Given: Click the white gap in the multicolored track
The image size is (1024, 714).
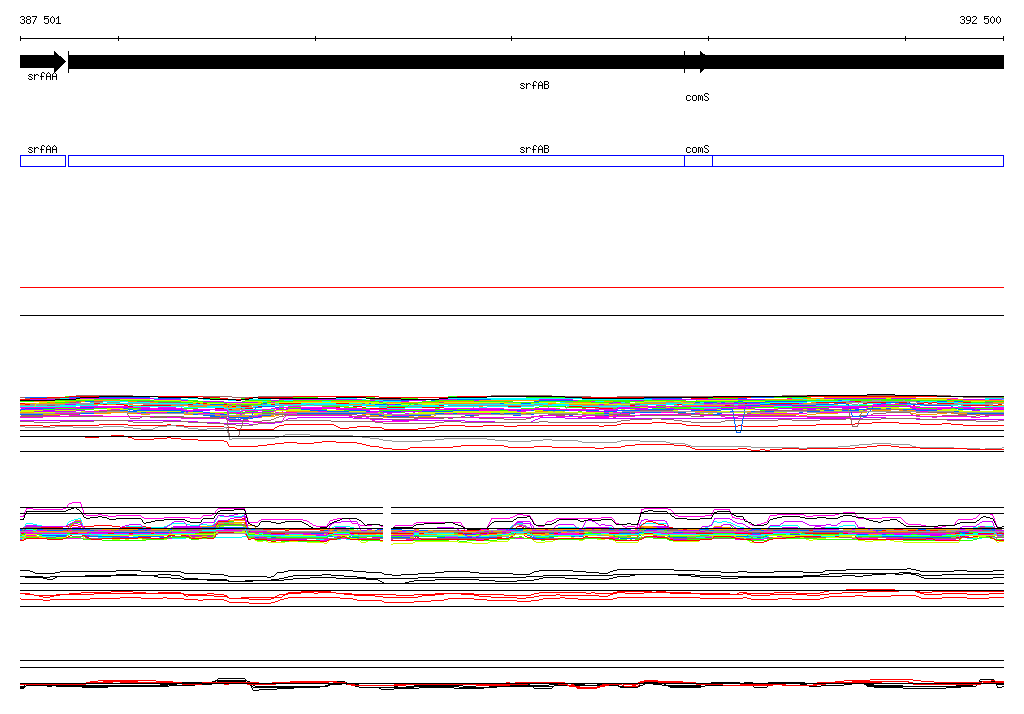Looking at the screenshot, I should point(387,524).
